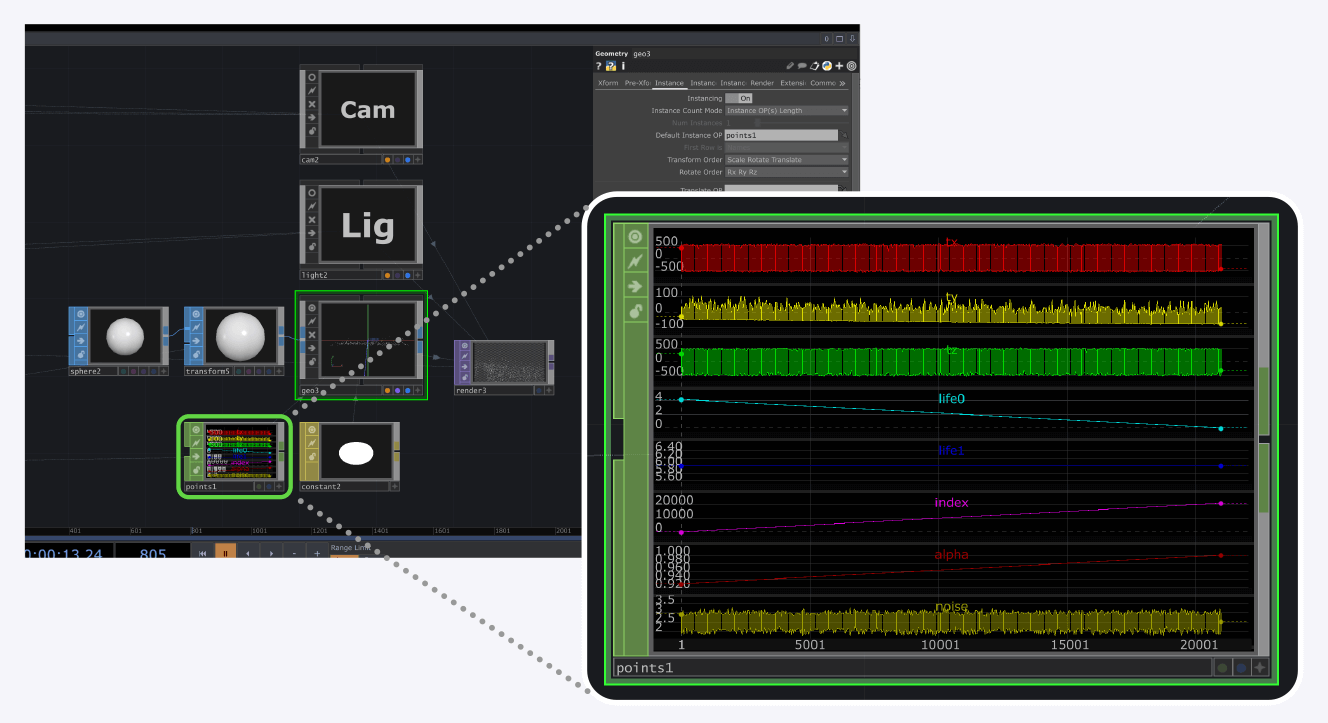The image size is (1328, 723).
Task: Activate cam2 viewer active circle flag
Action: point(312,77)
